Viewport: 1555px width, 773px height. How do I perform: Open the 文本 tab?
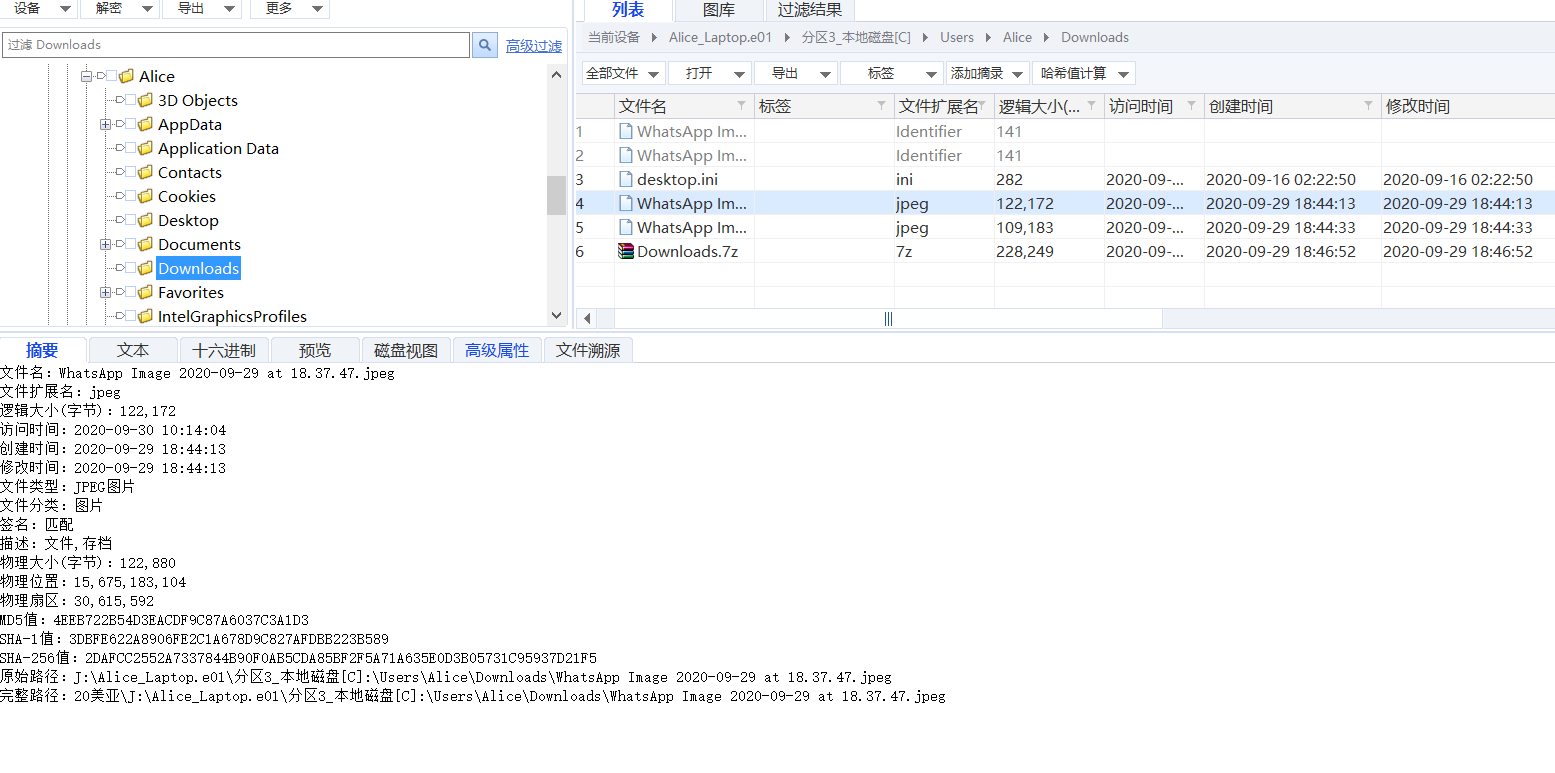133,350
